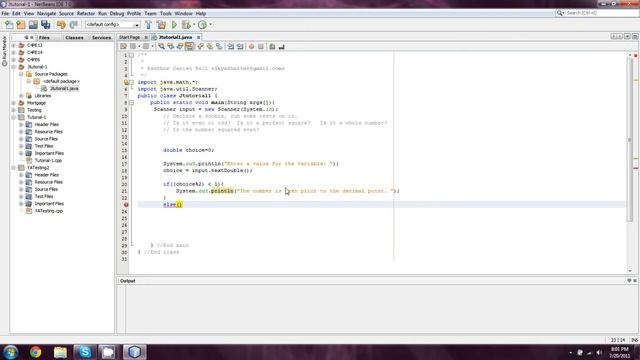Viewport: 640px width, 360px height.
Task: Jump to the red error stripe mark
Action: (x=636, y=168)
